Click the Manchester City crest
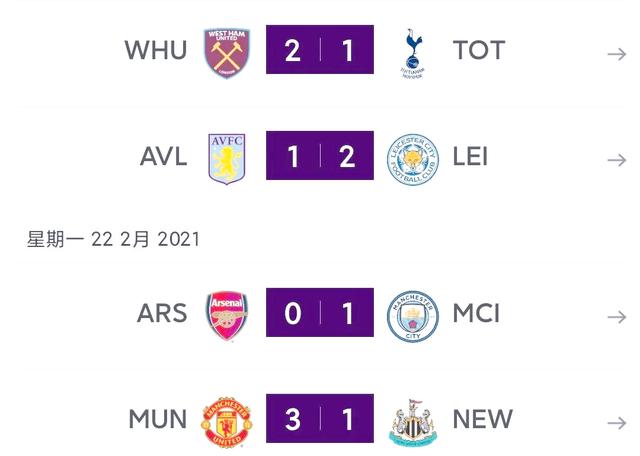Screen dimensions: 640x456 [412, 314]
